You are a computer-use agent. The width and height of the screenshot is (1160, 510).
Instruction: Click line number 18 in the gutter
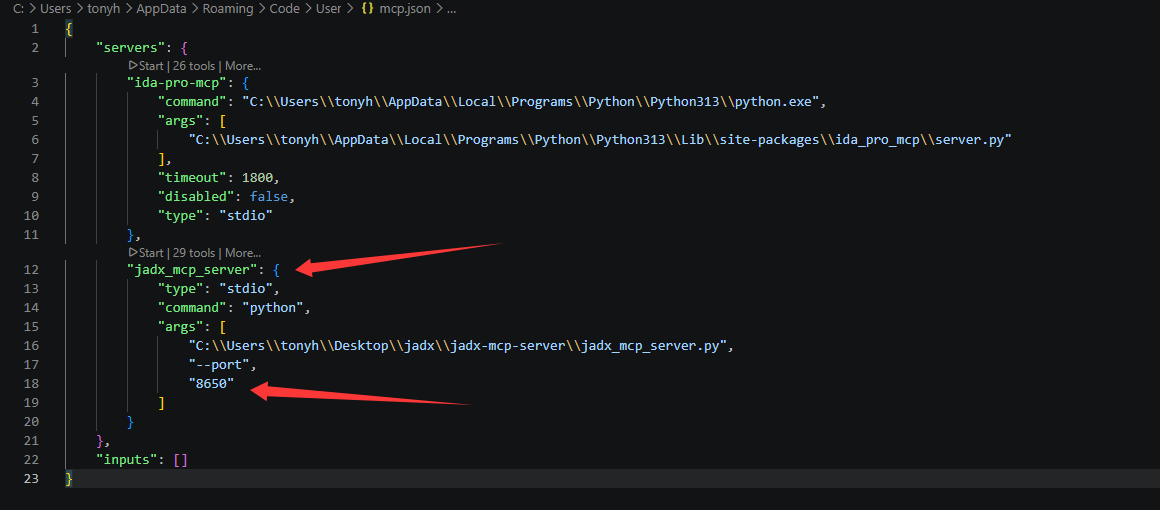pos(31,383)
